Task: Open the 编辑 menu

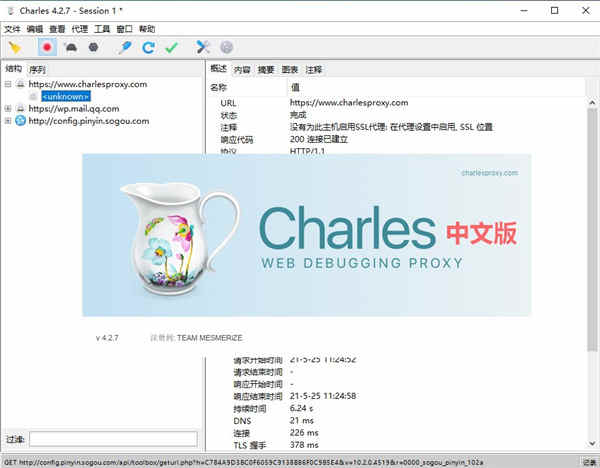Action: [x=35, y=29]
